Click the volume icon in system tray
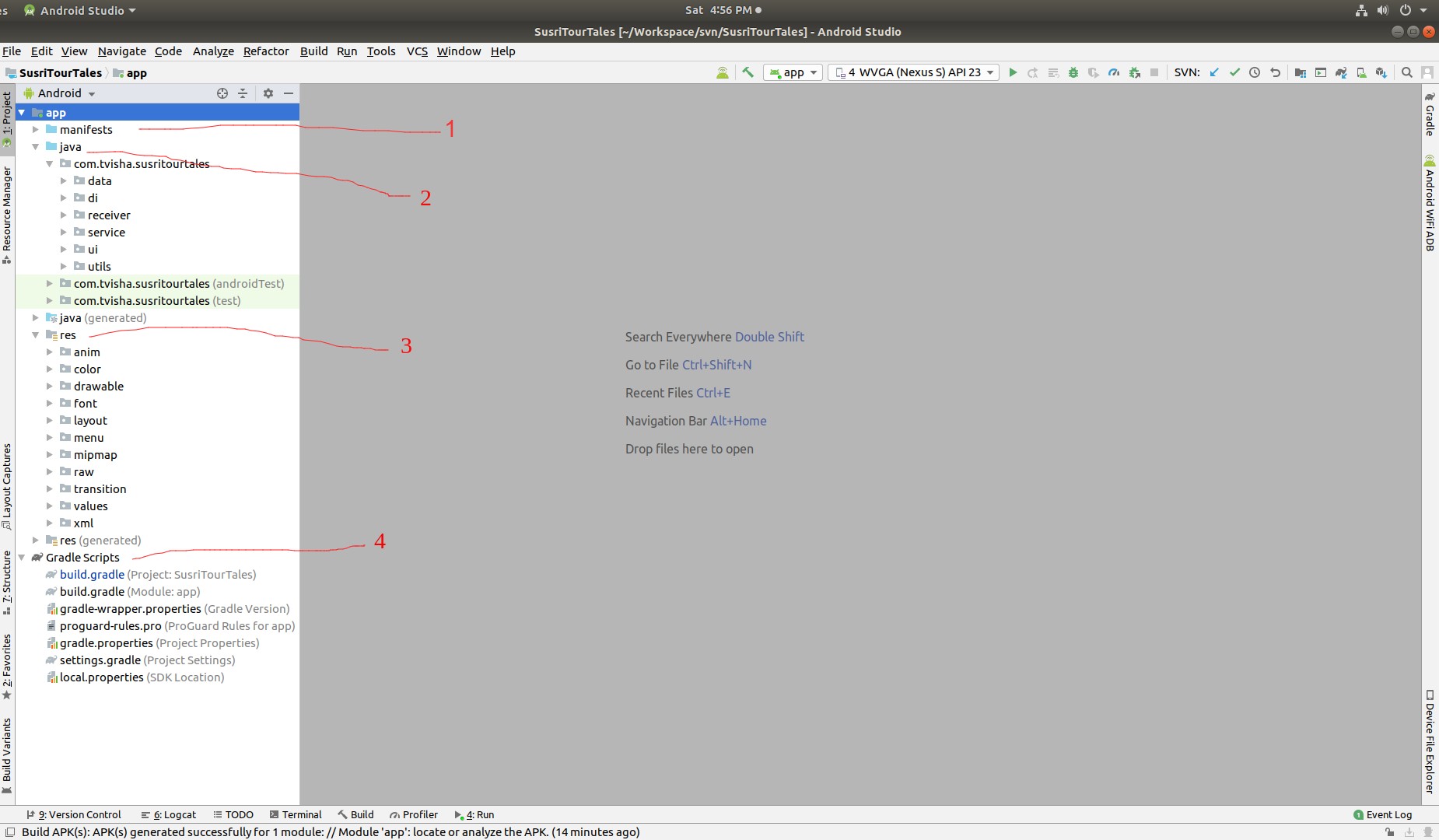Screen dimensions: 1439x840 click(1382, 10)
